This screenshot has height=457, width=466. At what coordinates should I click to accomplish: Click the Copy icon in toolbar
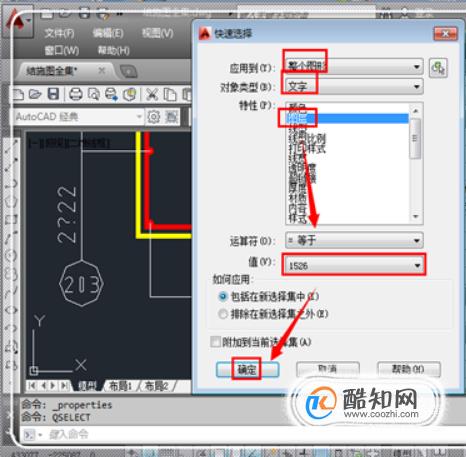click(x=170, y=95)
